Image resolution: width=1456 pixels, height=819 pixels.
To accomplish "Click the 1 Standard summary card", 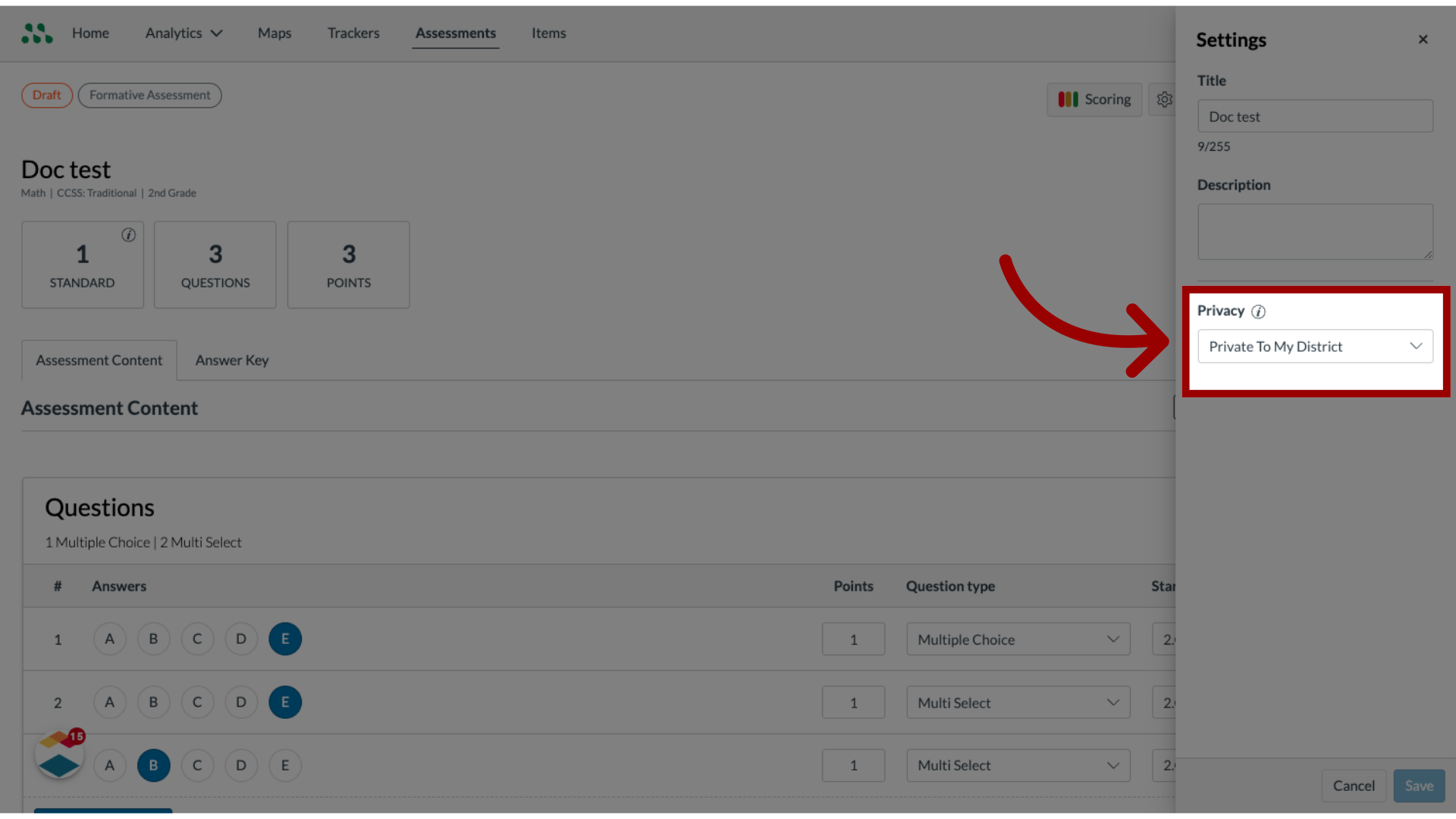I will click(83, 265).
